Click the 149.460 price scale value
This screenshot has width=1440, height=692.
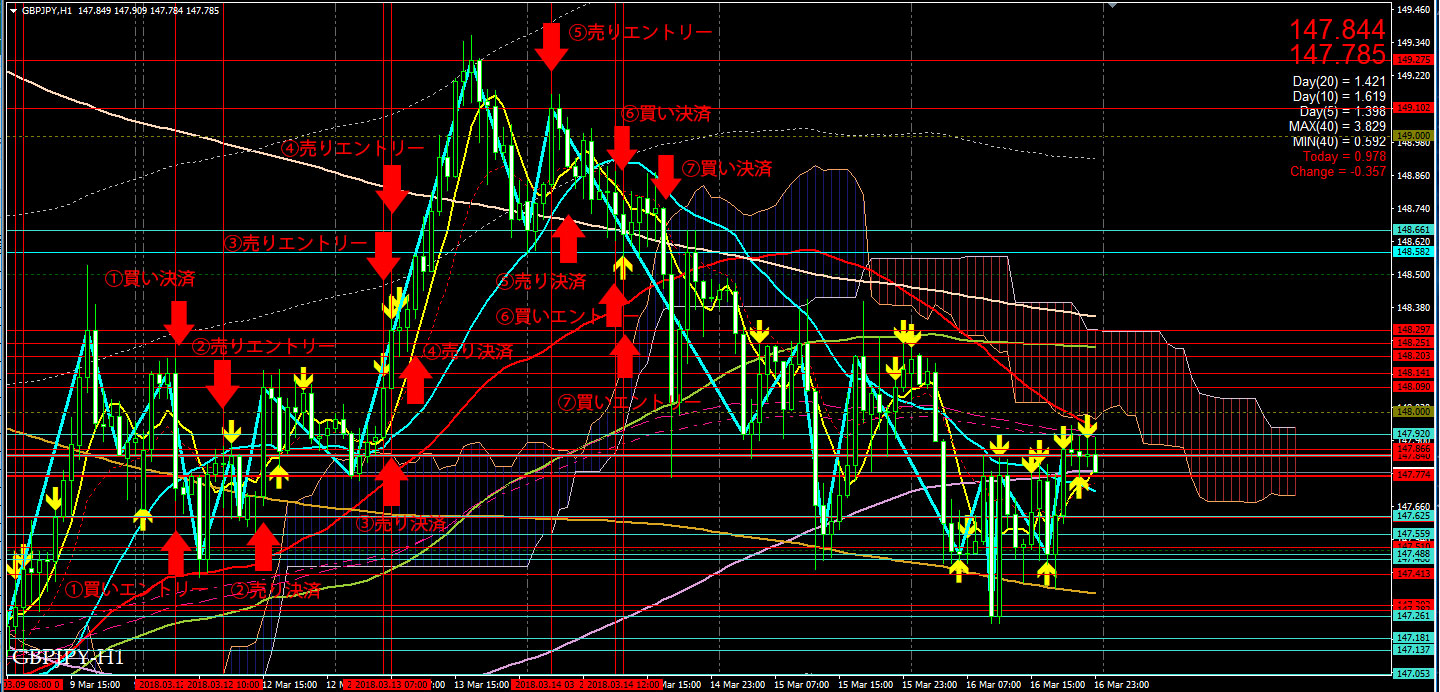tap(1412, 10)
